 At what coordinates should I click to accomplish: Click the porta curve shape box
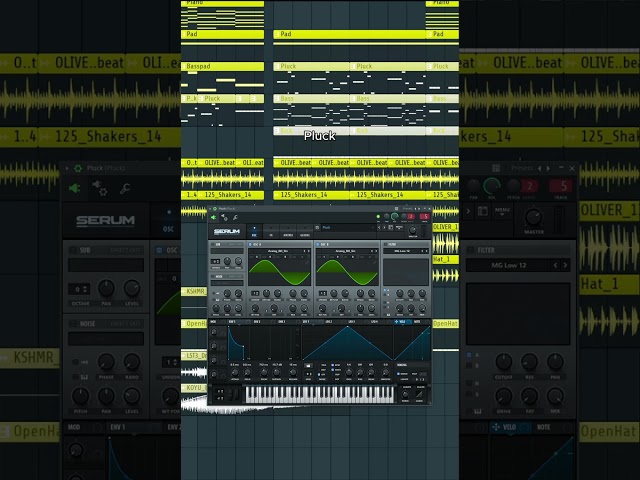pyautogui.click(x=419, y=394)
